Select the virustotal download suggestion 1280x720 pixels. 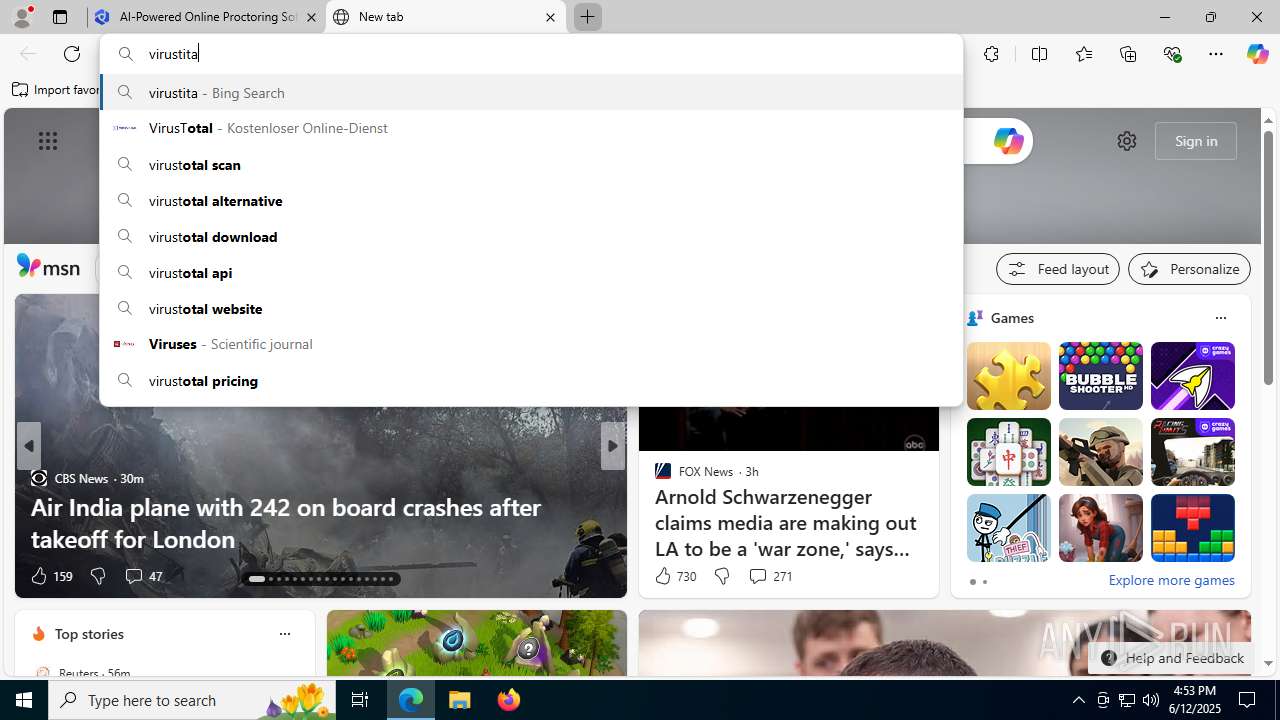click(531, 236)
